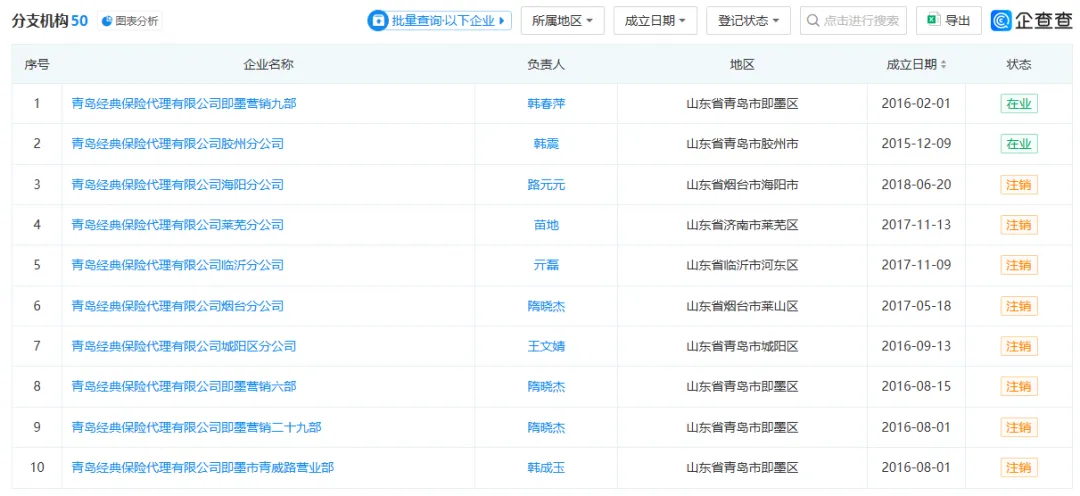The image size is (1080, 496).
Task: Open person link 苗地
Action: pyautogui.click(x=546, y=225)
